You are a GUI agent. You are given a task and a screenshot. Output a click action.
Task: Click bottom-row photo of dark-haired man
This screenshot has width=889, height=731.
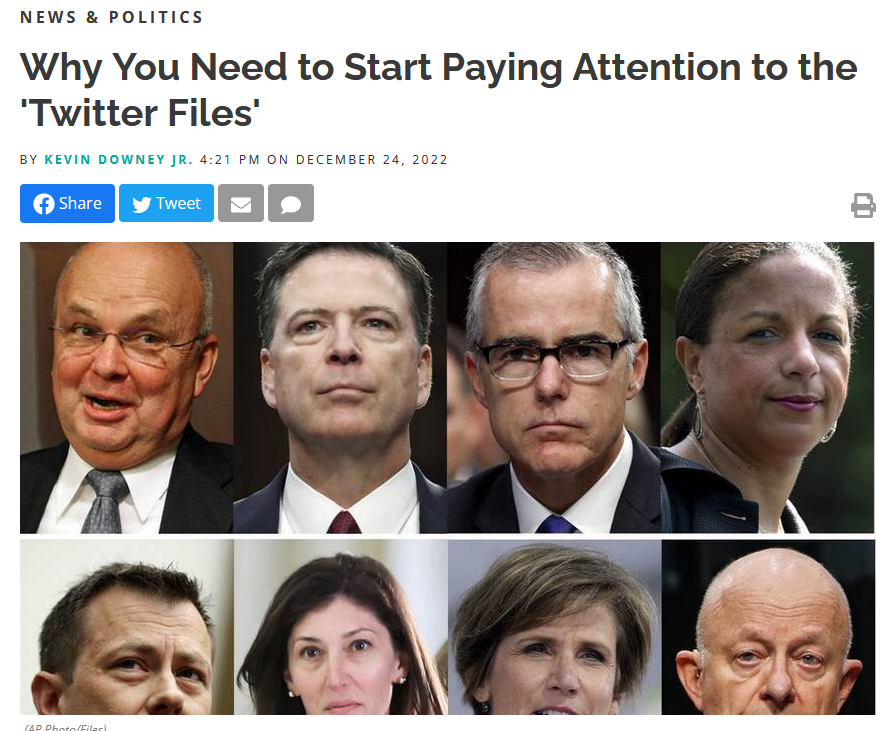click(x=126, y=627)
